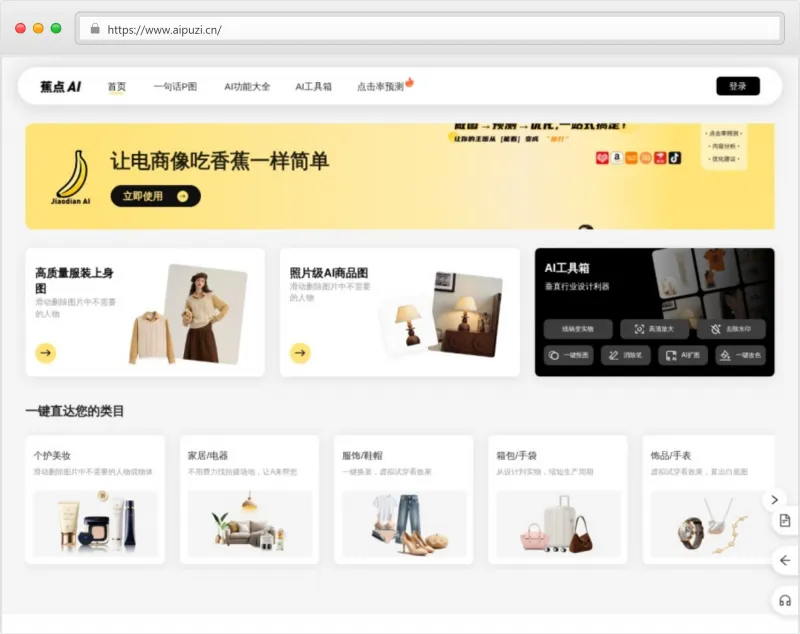
Task: Select the AI扩图 (AI expand) tool
Action: [682, 355]
